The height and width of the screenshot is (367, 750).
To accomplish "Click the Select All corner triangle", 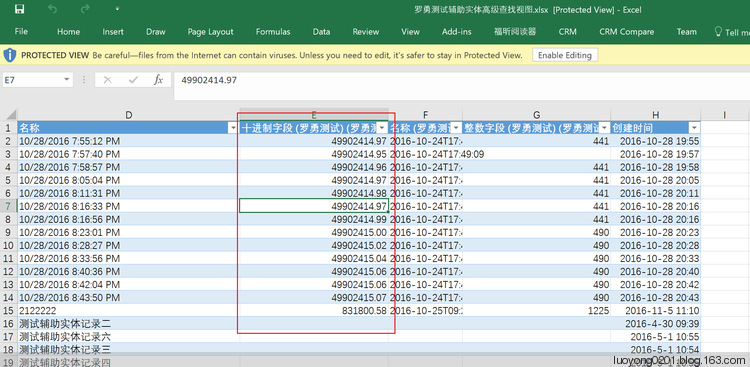I will 11,115.
